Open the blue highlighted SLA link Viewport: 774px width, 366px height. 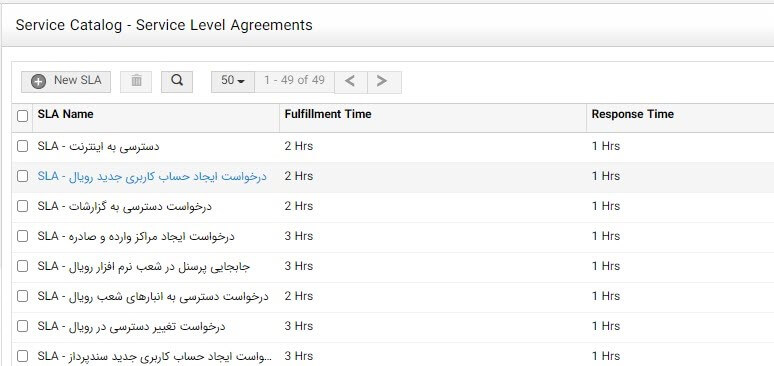coord(152,176)
